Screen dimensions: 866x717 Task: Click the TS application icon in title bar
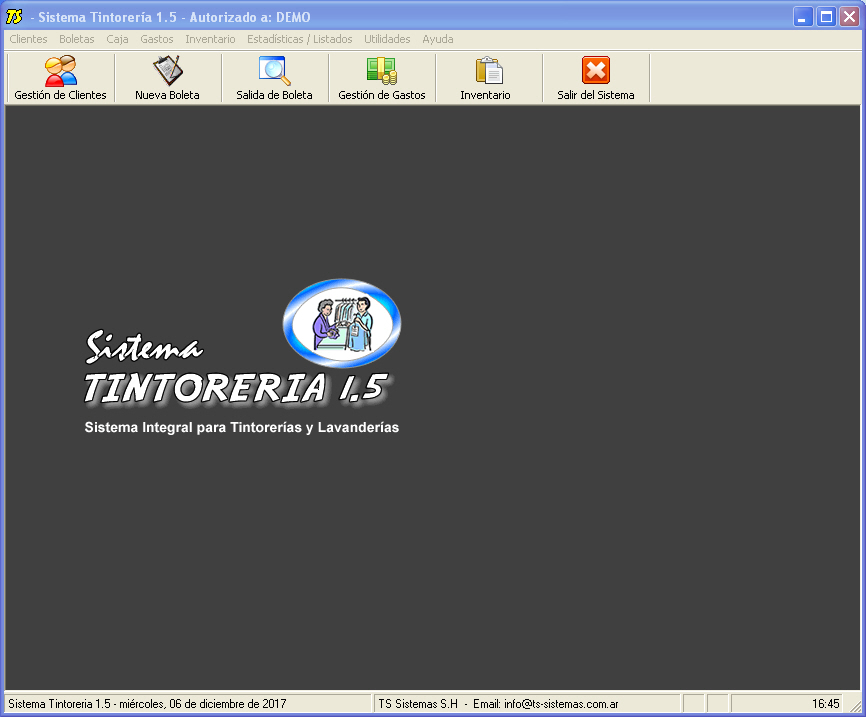14,17
